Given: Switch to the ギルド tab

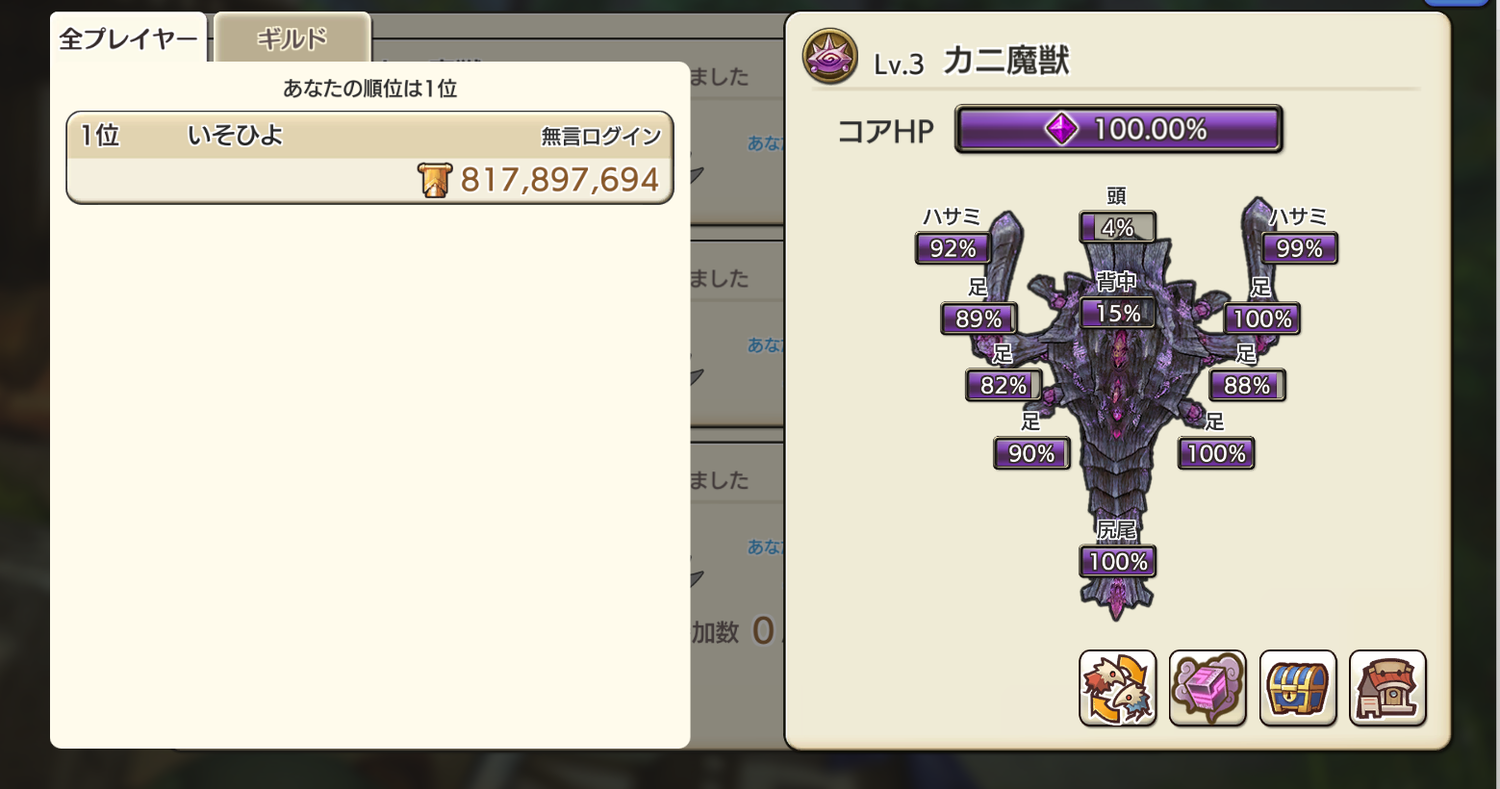Looking at the screenshot, I should [x=293, y=39].
